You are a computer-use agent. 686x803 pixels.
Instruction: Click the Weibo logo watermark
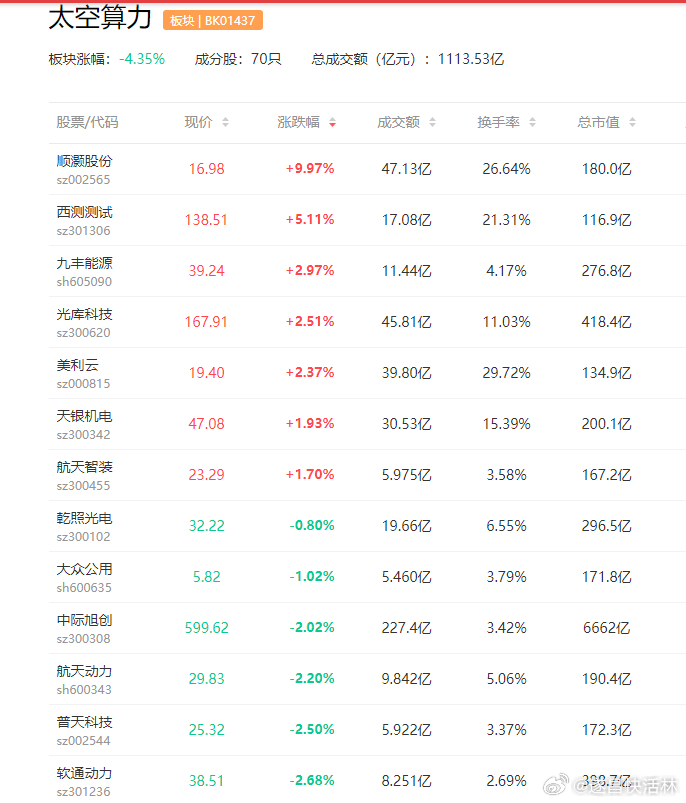[558, 782]
